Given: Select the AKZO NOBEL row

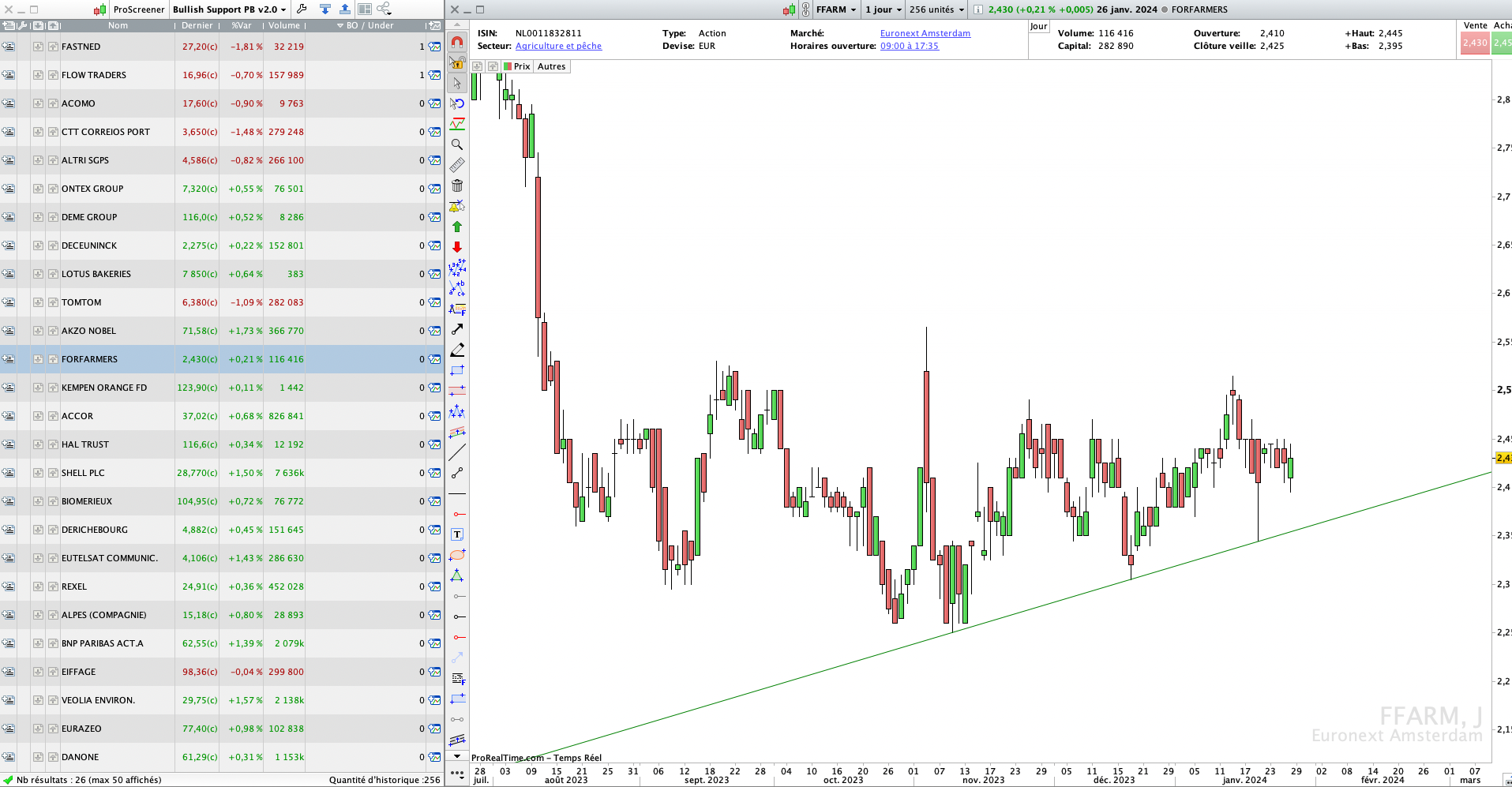Looking at the screenshot, I should [221, 331].
